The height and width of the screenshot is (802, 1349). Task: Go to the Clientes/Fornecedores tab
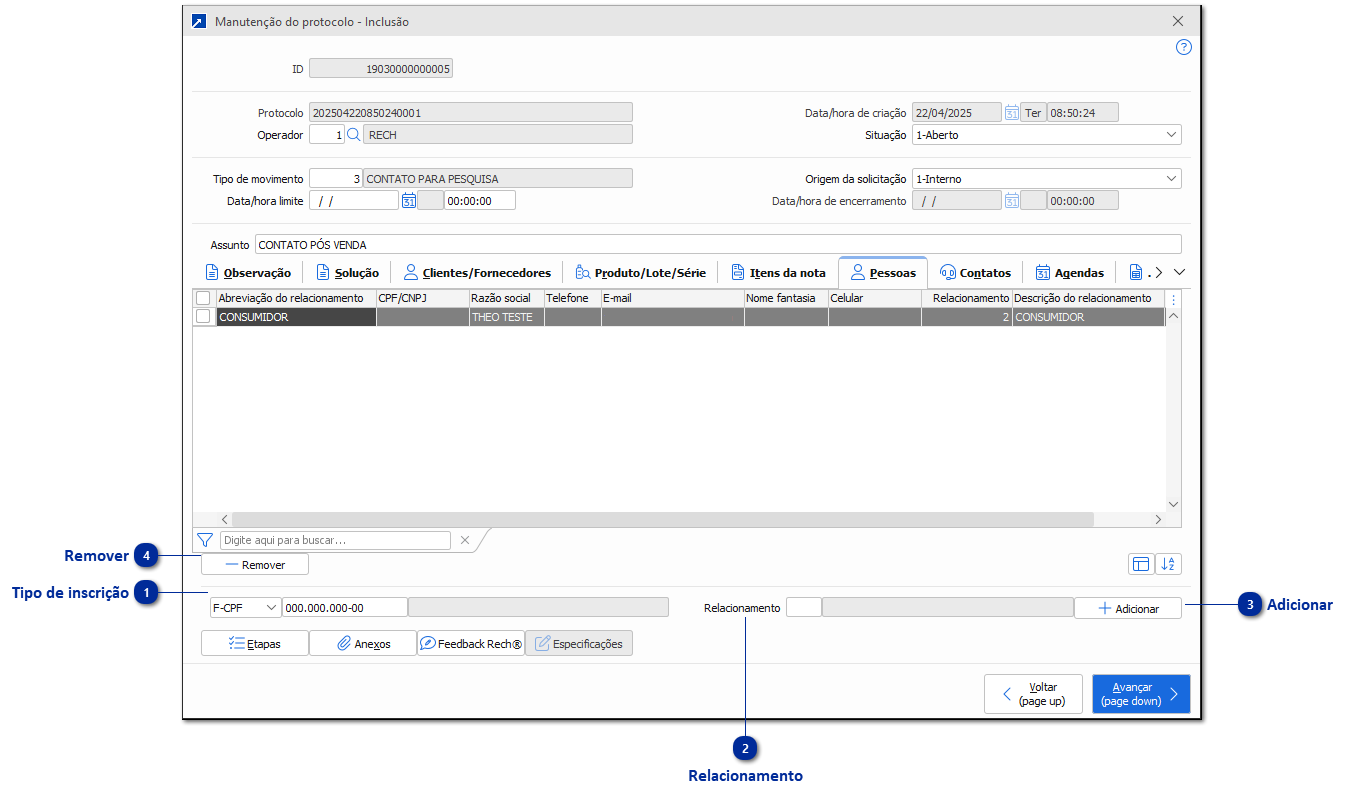point(477,272)
